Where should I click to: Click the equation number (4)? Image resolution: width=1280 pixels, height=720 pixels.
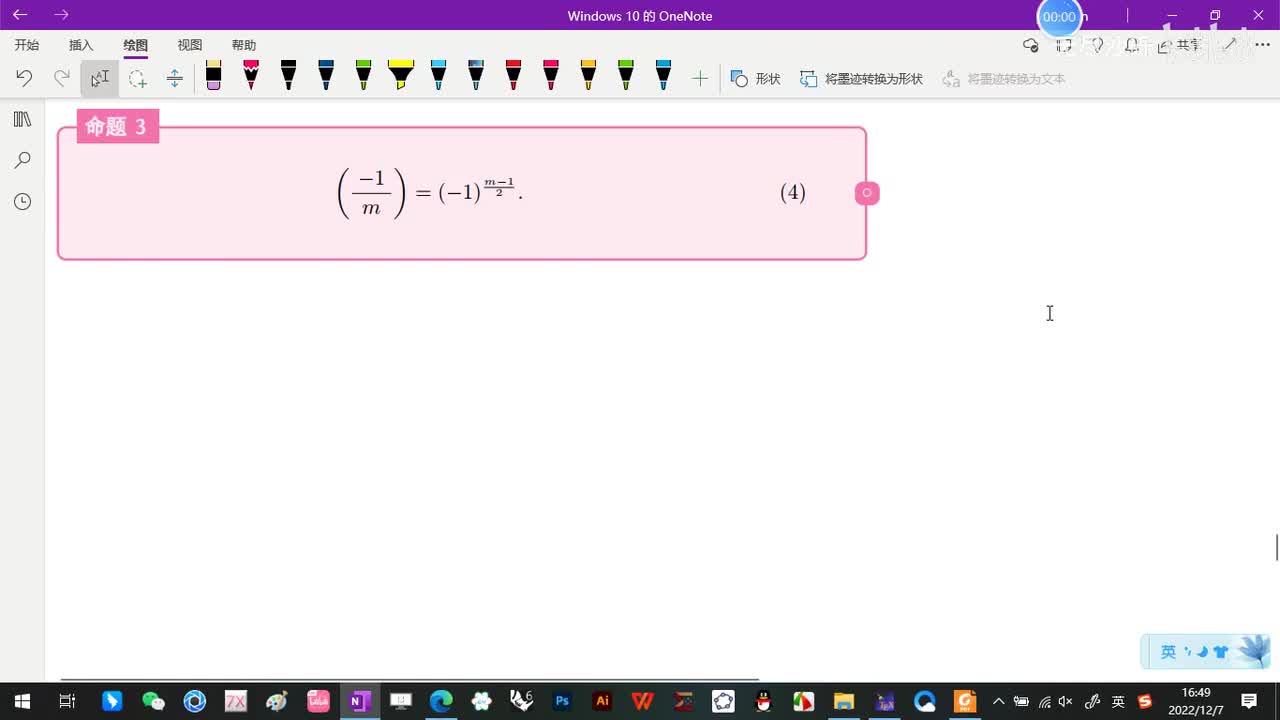coord(793,192)
